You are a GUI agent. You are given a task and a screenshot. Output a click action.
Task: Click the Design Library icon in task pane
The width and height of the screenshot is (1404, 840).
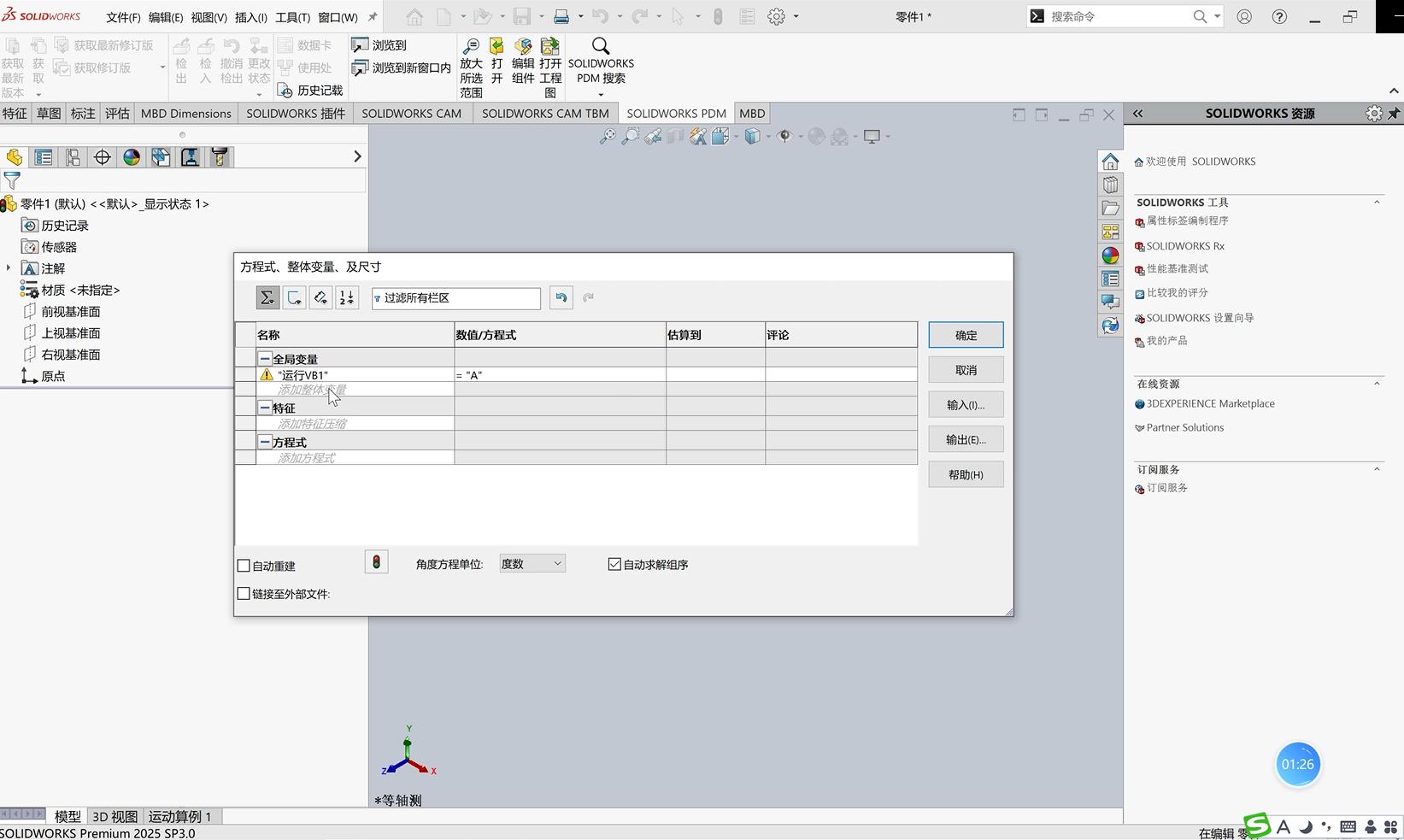pyautogui.click(x=1110, y=185)
